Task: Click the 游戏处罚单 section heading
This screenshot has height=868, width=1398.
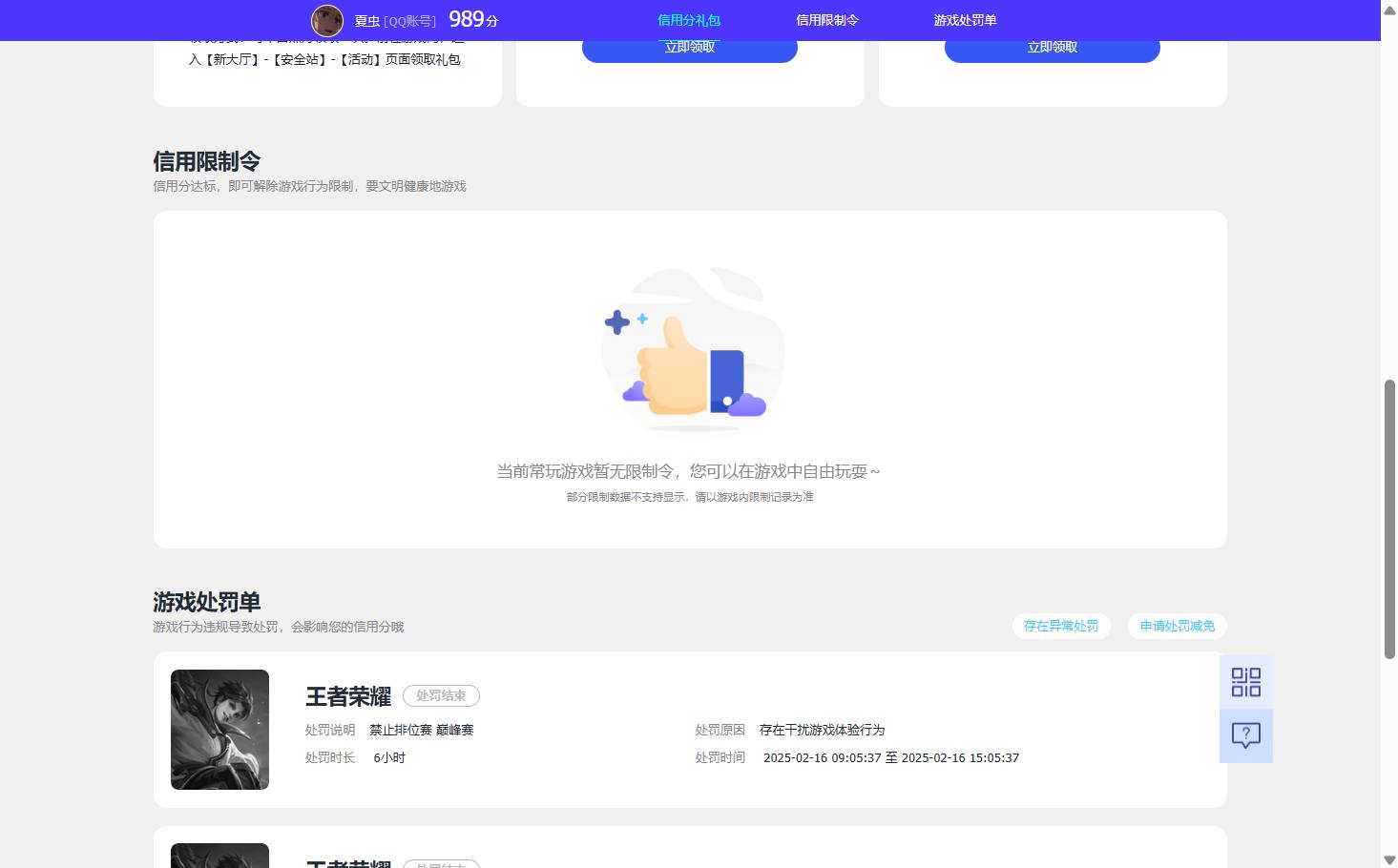Action: [207, 602]
